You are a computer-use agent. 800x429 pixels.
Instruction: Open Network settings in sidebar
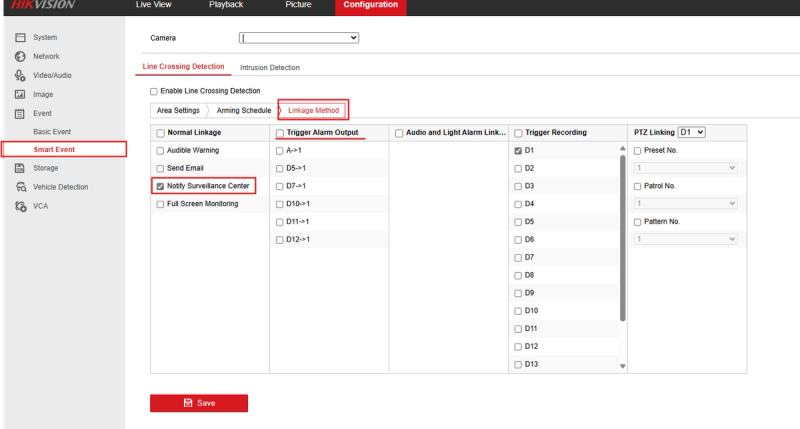point(46,56)
